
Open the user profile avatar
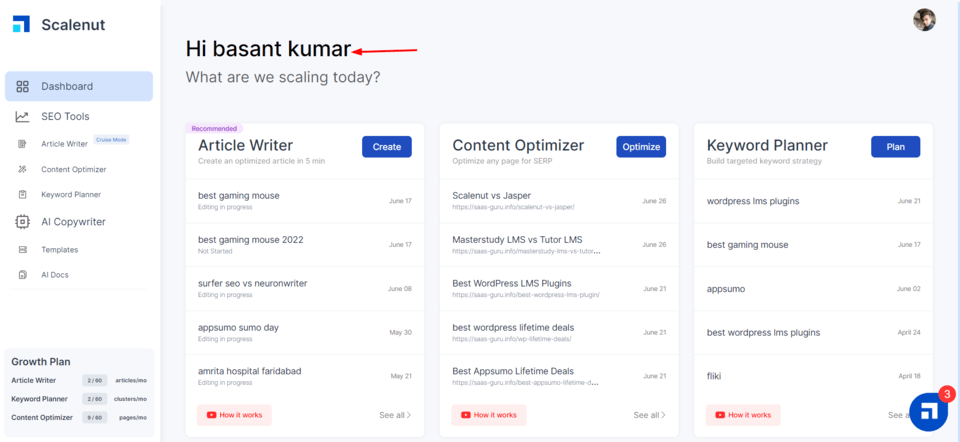(x=924, y=20)
